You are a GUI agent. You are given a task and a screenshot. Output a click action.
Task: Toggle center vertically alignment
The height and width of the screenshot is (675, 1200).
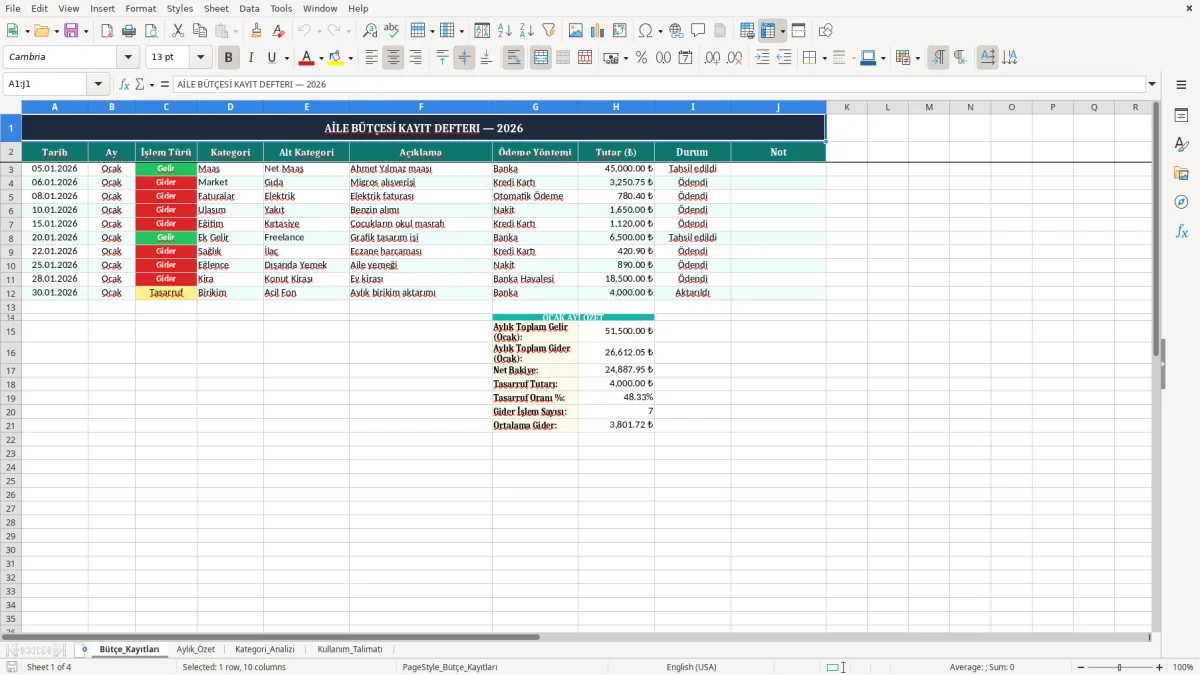(464, 58)
